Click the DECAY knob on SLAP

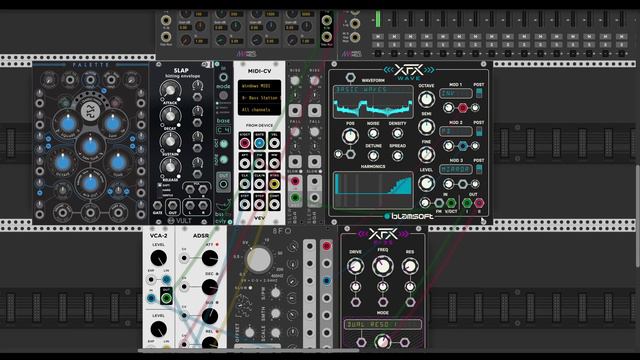(170, 116)
